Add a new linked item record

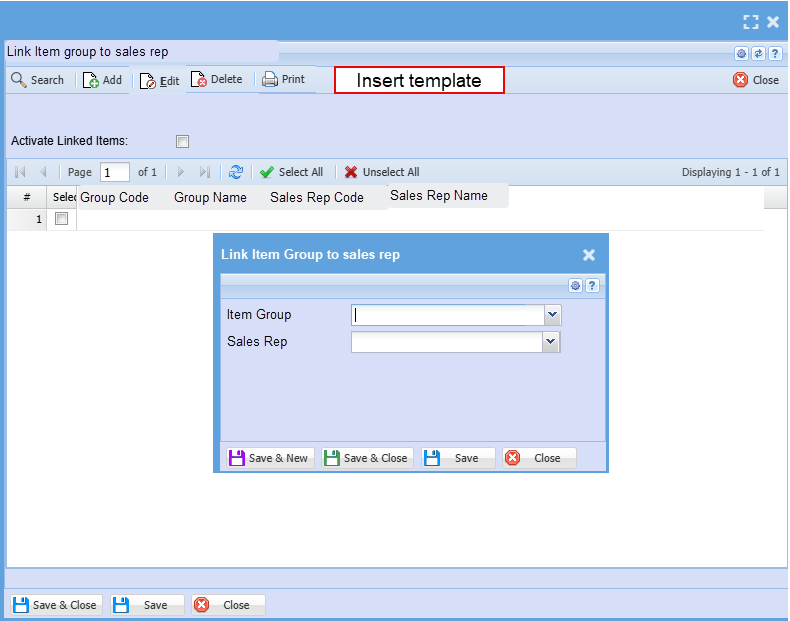tap(103, 80)
